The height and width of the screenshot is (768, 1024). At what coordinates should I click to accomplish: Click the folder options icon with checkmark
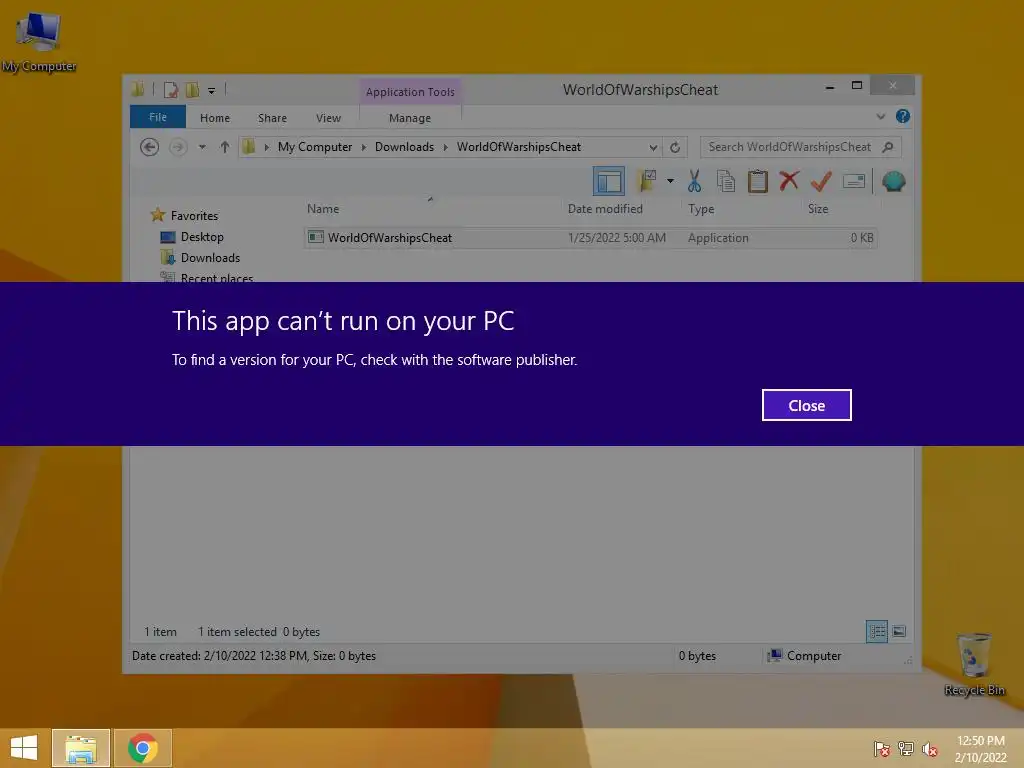[647, 181]
